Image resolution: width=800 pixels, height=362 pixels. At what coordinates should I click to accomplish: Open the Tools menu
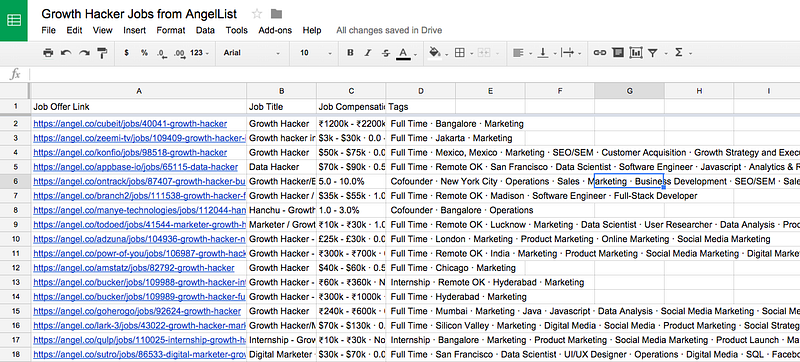[x=237, y=30]
